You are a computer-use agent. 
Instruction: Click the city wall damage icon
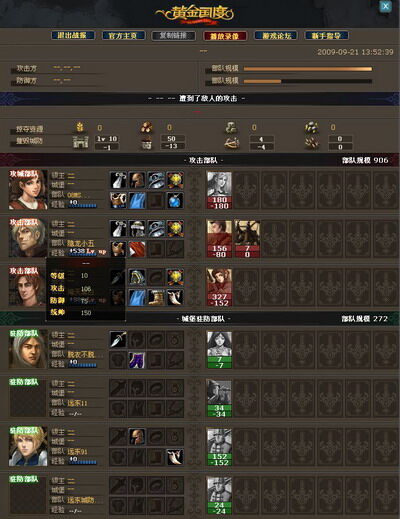point(81,142)
